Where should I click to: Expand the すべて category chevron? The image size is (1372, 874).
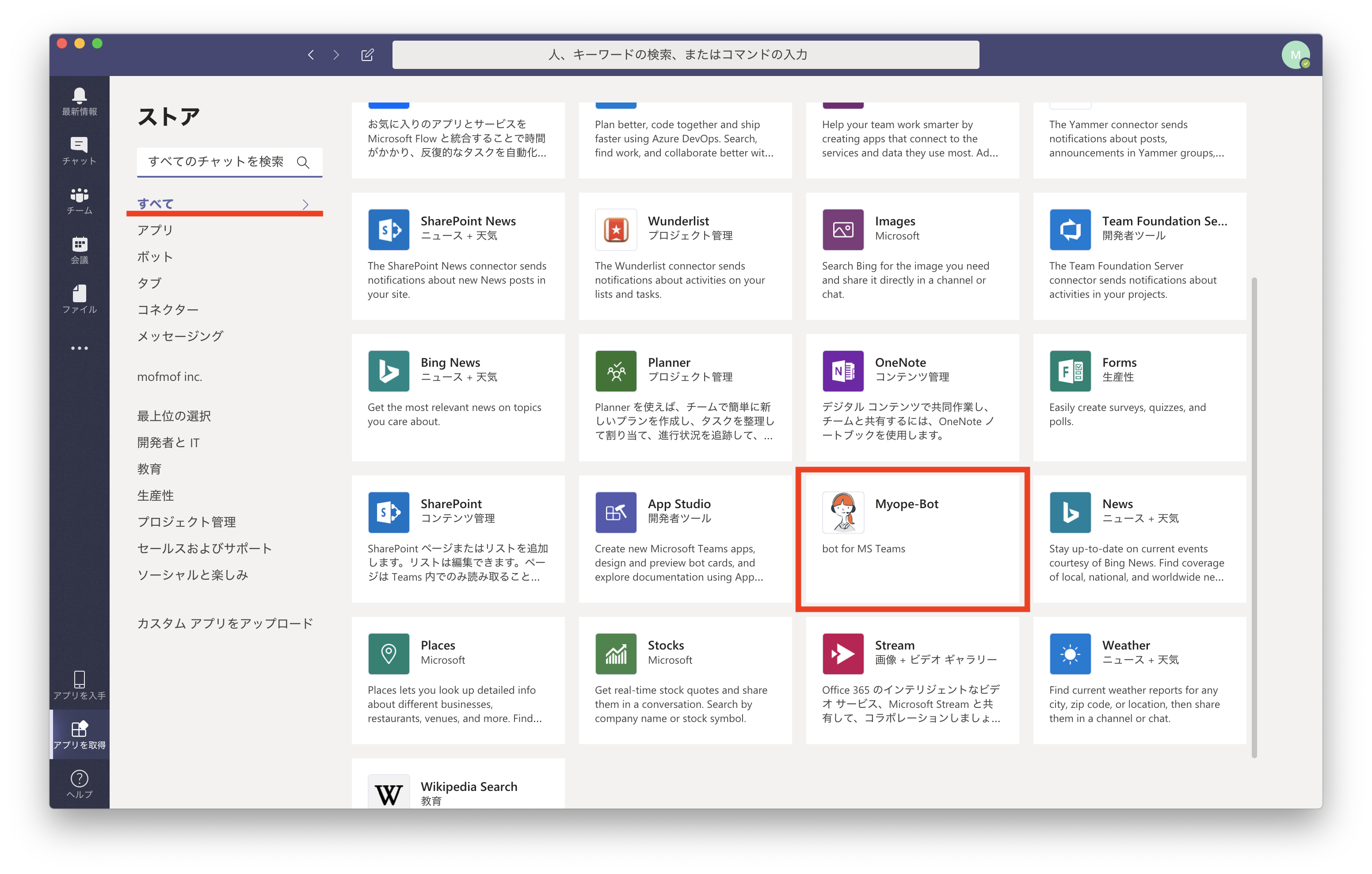(x=305, y=204)
